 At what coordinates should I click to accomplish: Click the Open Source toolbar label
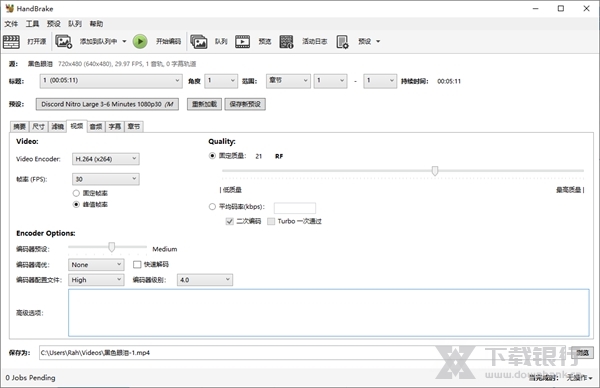37,41
